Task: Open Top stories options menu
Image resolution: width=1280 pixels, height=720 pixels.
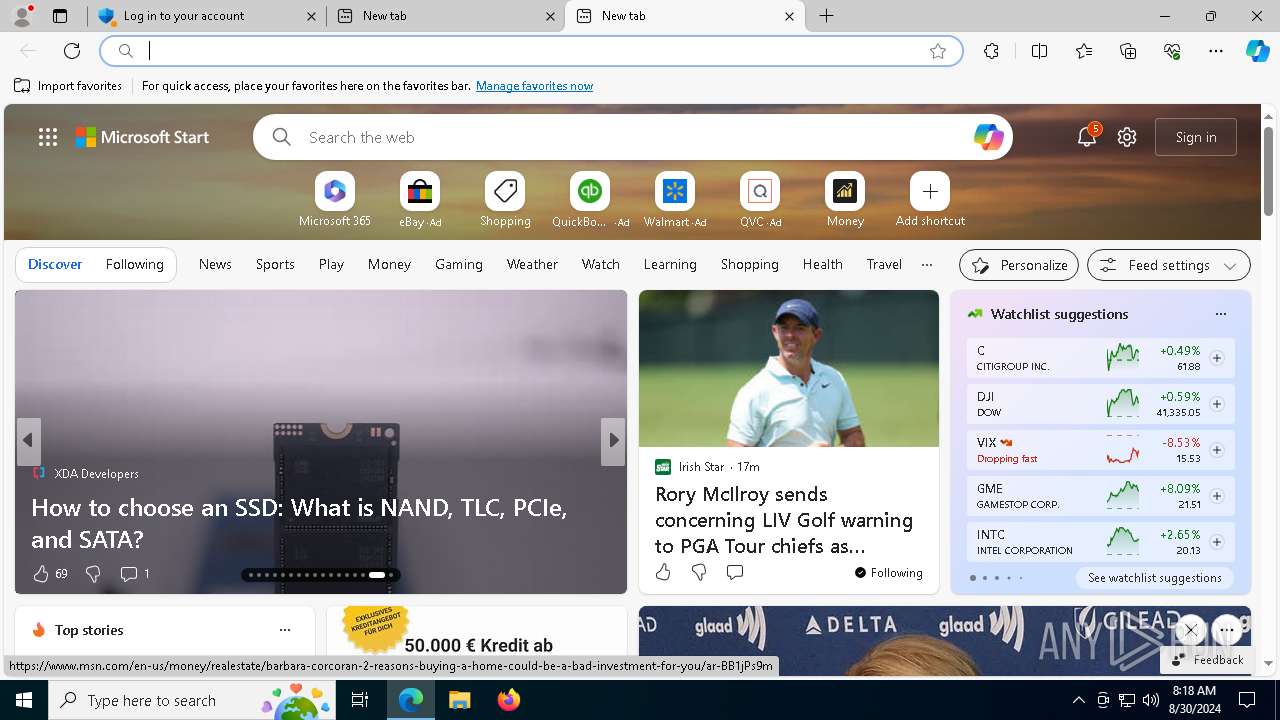Action: click(x=285, y=630)
